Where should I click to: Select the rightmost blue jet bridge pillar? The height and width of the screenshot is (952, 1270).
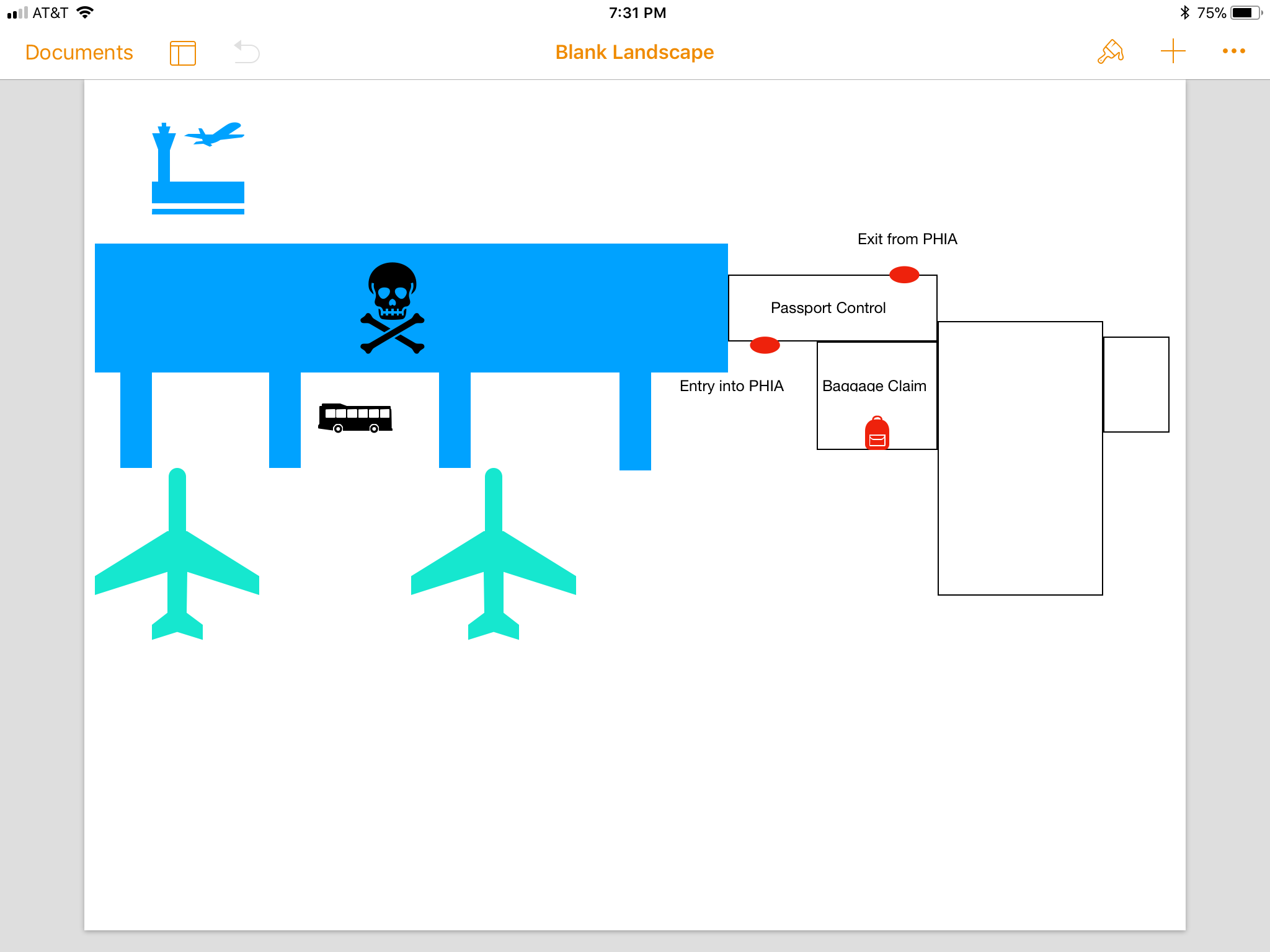(635, 421)
